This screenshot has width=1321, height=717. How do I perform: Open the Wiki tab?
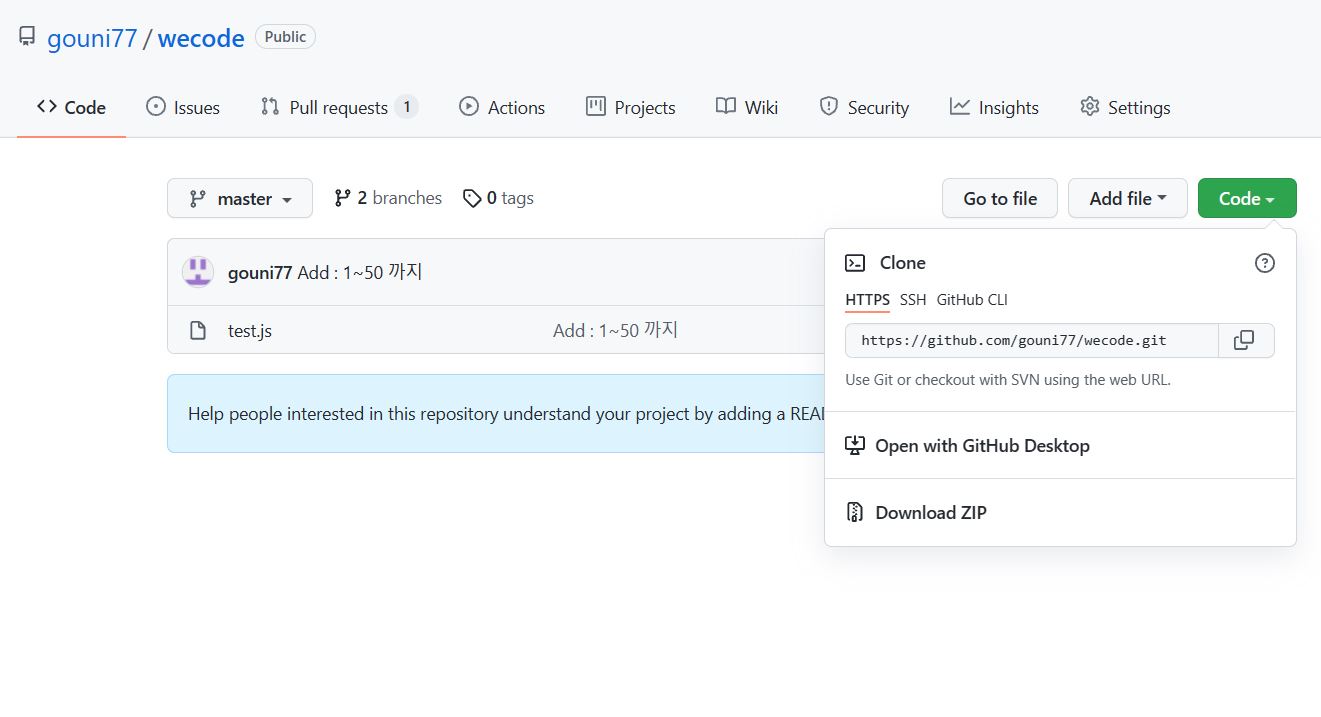(747, 107)
